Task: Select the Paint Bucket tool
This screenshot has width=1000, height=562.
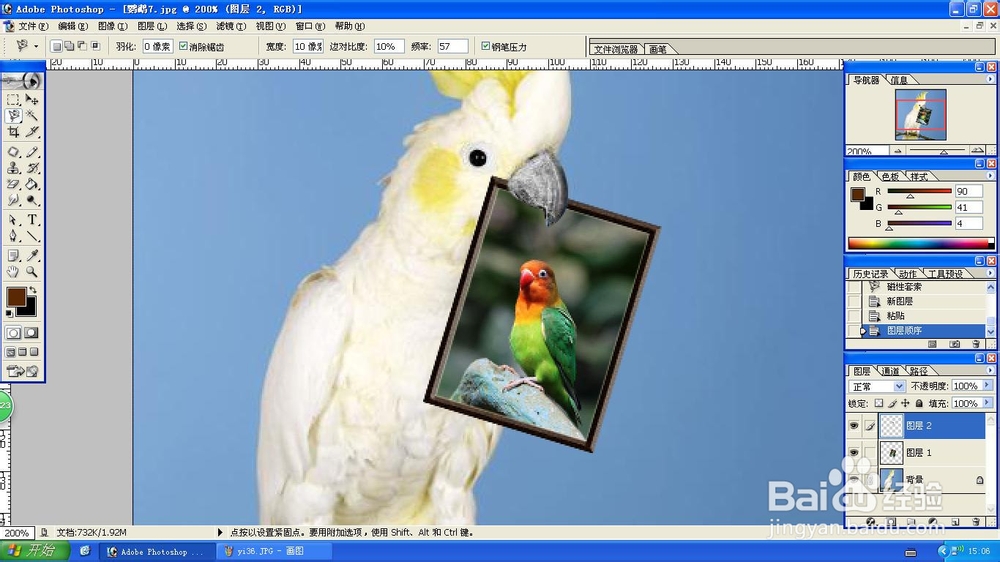Action: [31, 184]
